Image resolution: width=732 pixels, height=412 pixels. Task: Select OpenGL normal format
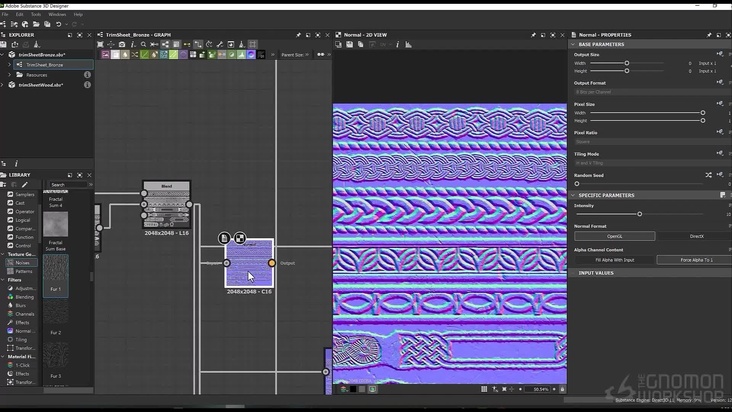614,236
